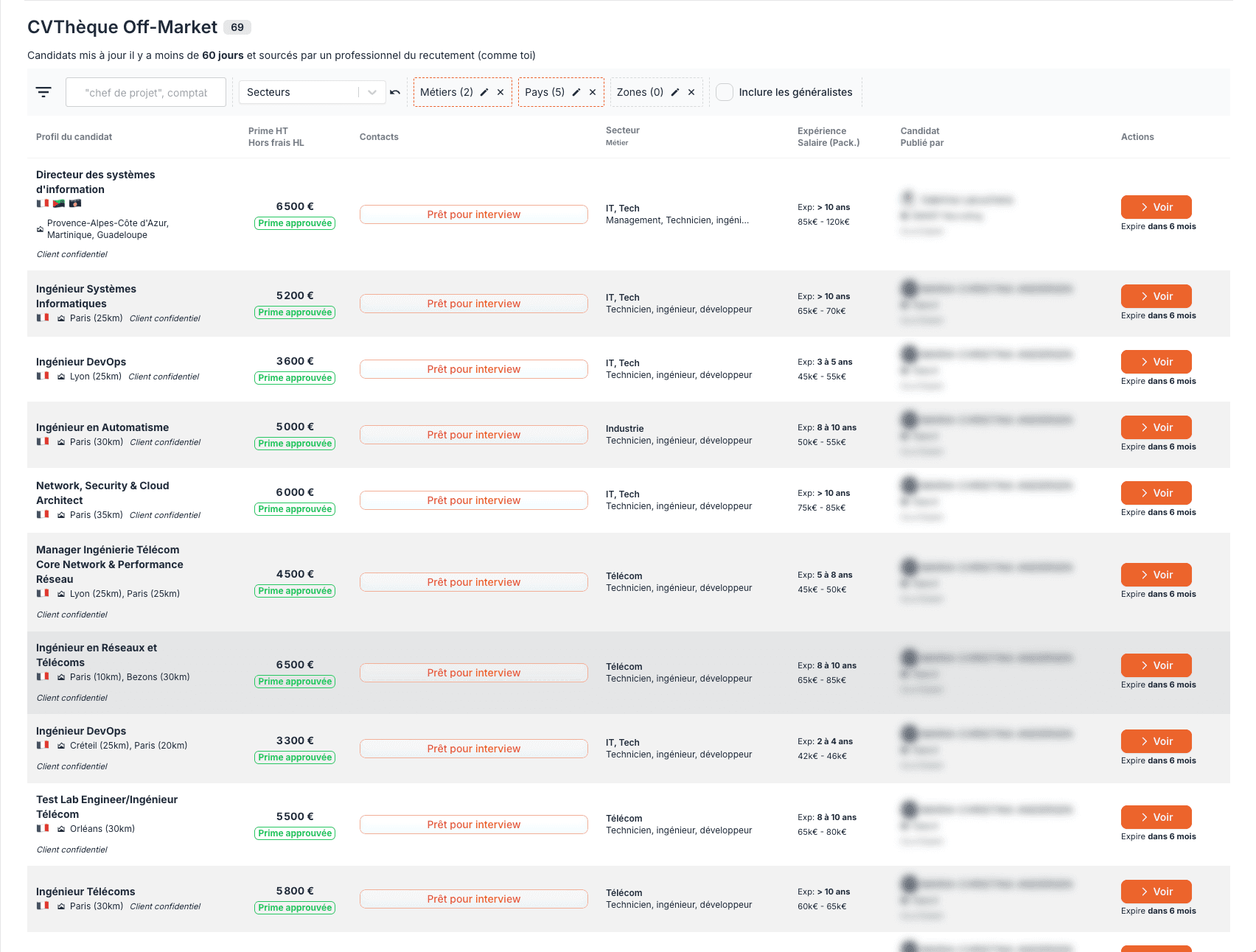Click the undo reset arrow icon

pos(395,92)
